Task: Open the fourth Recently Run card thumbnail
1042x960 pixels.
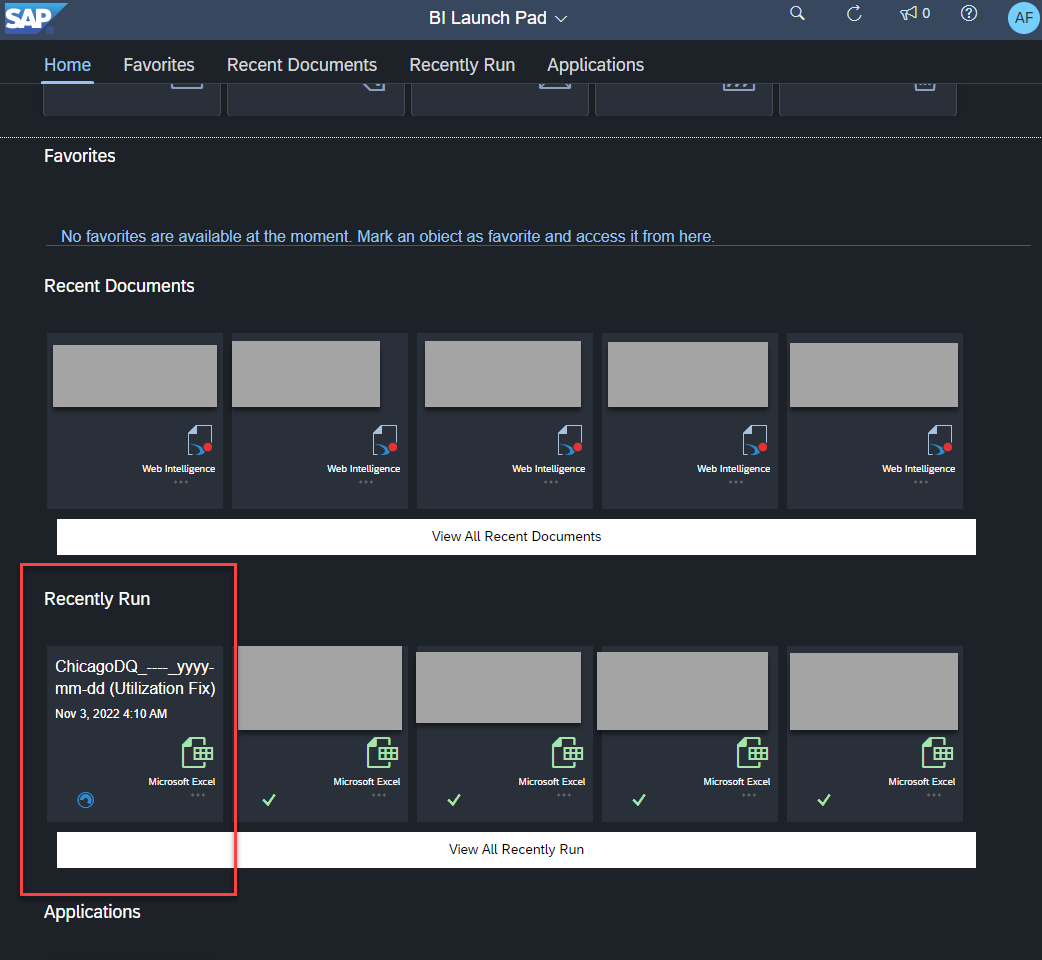Action: coord(682,691)
